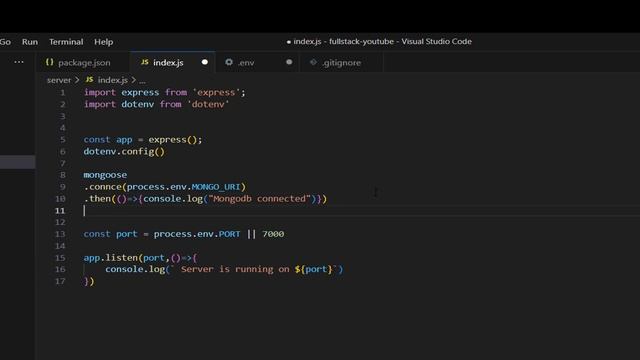Click "Mongodb connected" string on line 10
Viewport: 640px width, 360px height.
(260, 199)
